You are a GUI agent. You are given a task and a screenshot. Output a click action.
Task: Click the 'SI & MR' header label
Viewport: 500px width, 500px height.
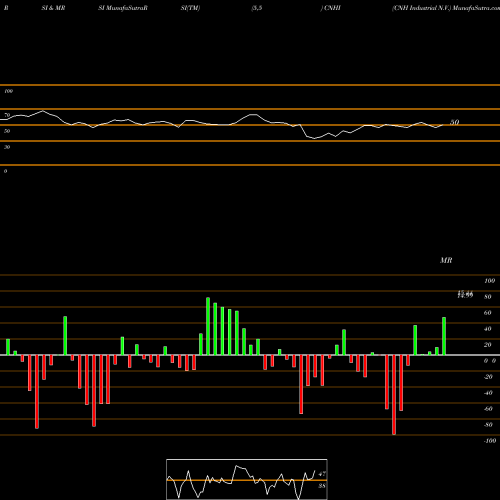coord(53,8)
